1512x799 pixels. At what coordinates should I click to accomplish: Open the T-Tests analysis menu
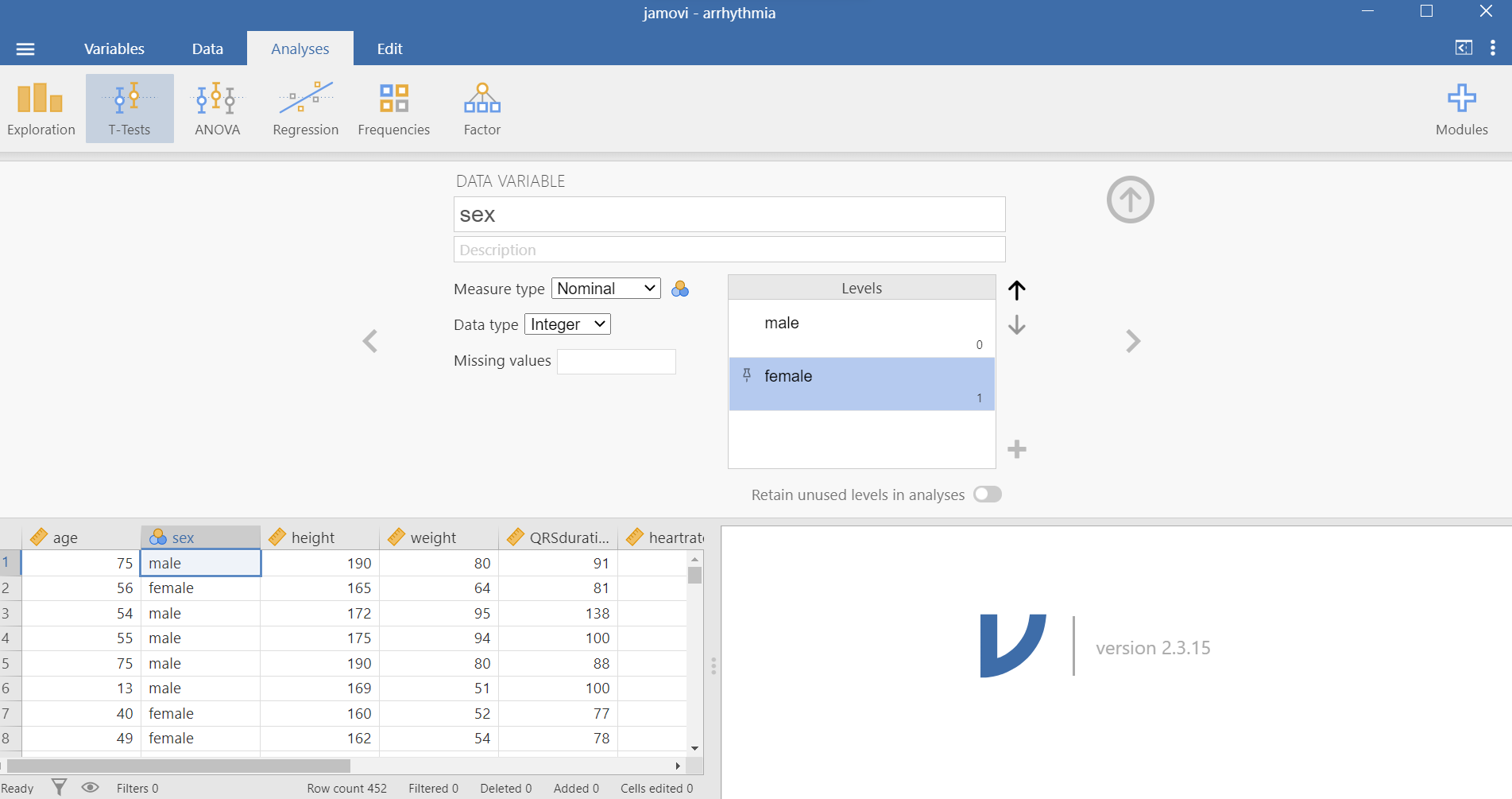click(130, 109)
